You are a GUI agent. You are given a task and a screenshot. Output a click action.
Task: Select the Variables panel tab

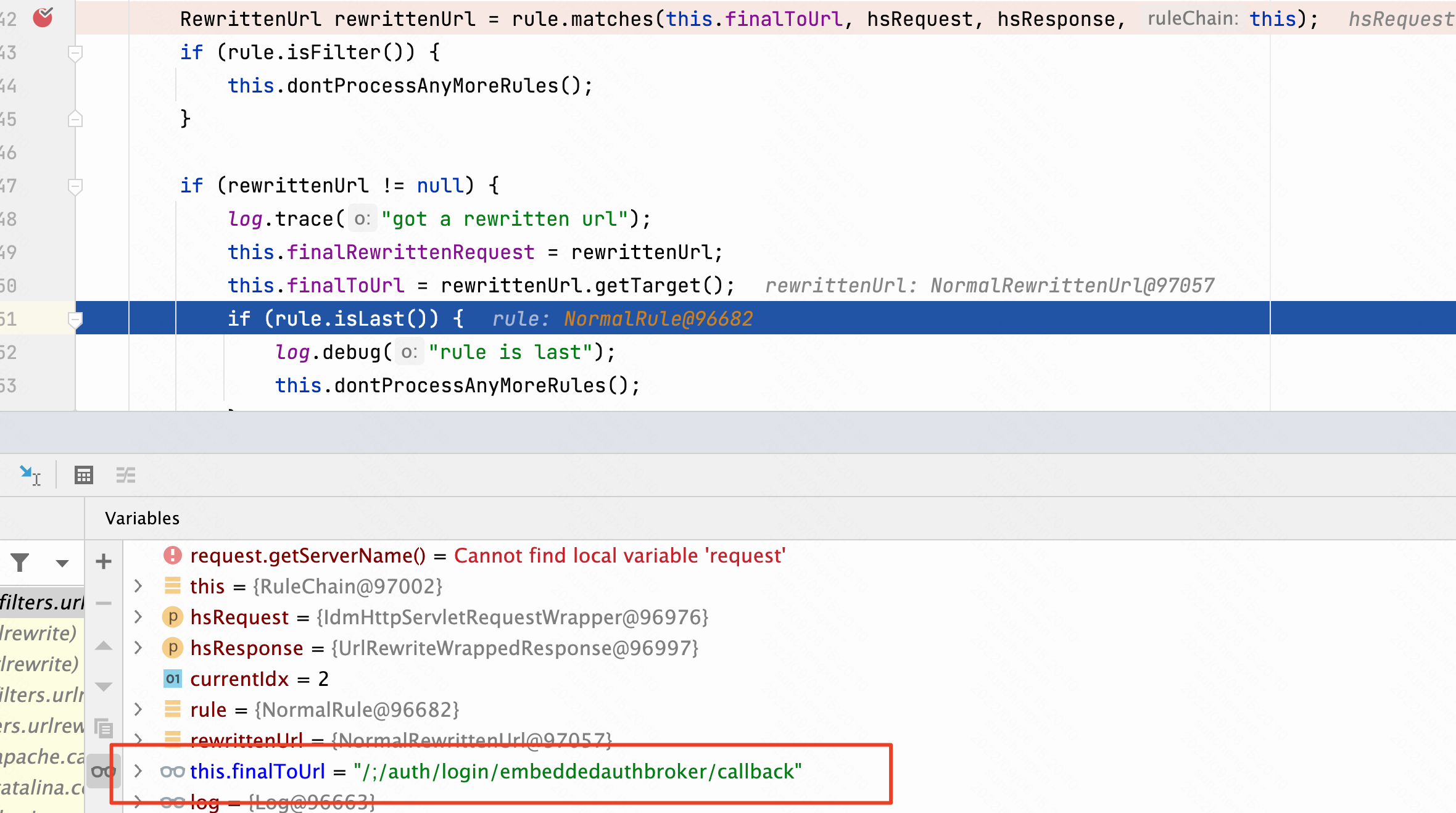(142, 518)
